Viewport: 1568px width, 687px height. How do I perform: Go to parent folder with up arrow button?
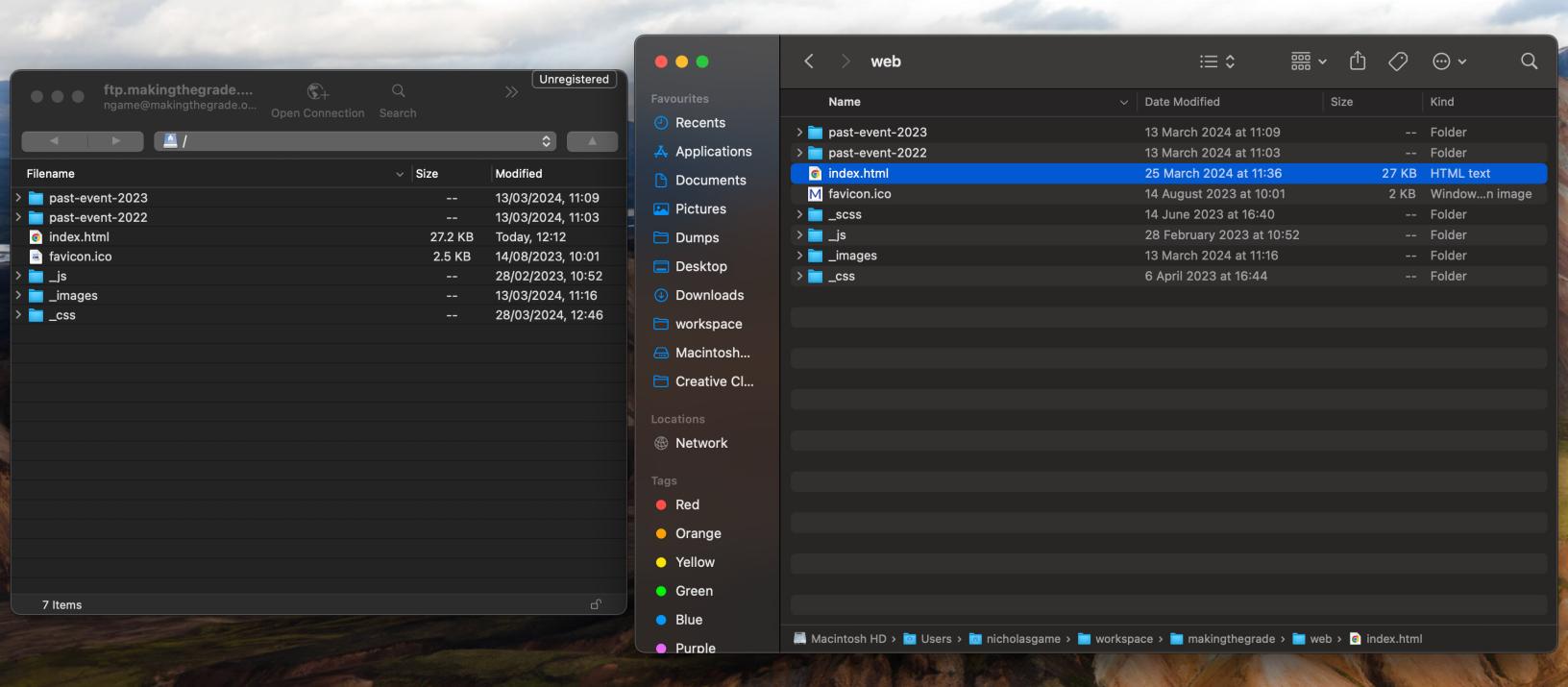coord(592,141)
